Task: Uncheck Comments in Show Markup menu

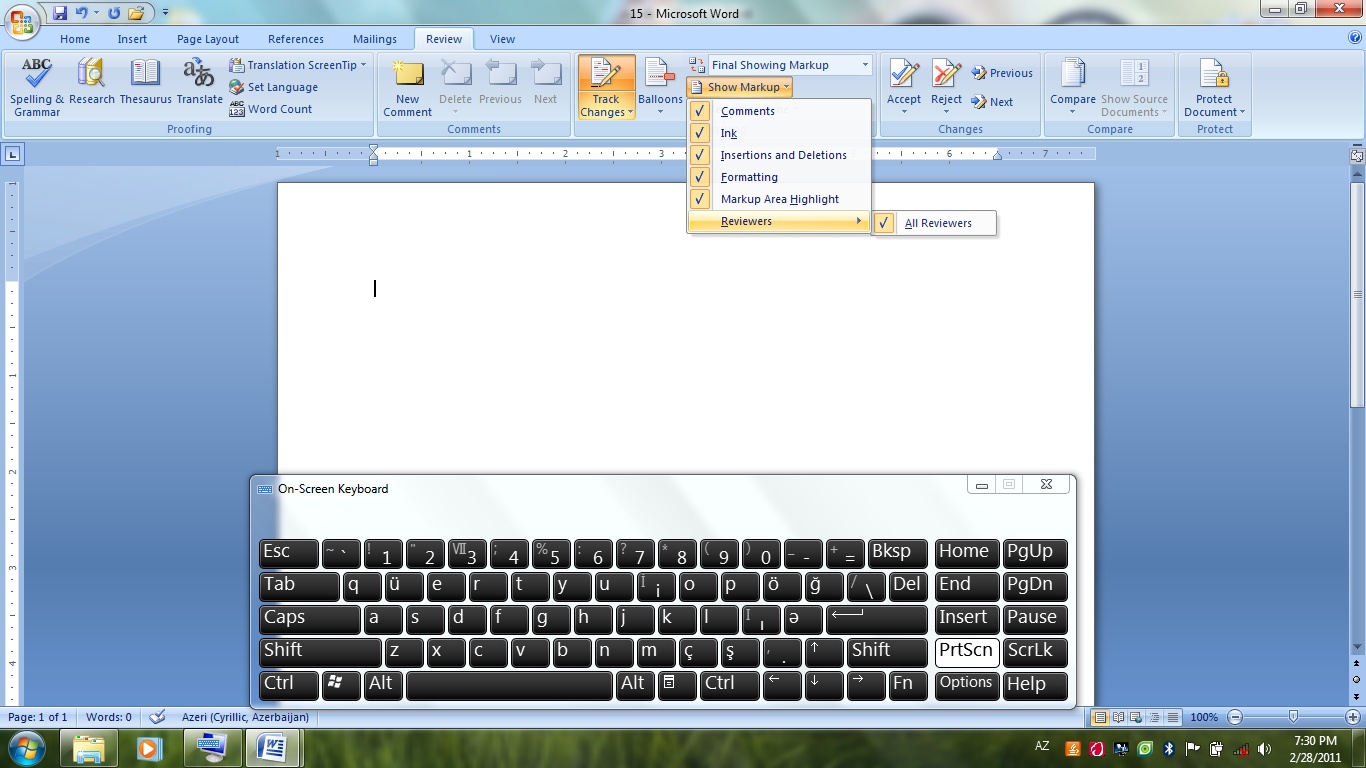Action: click(x=779, y=111)
